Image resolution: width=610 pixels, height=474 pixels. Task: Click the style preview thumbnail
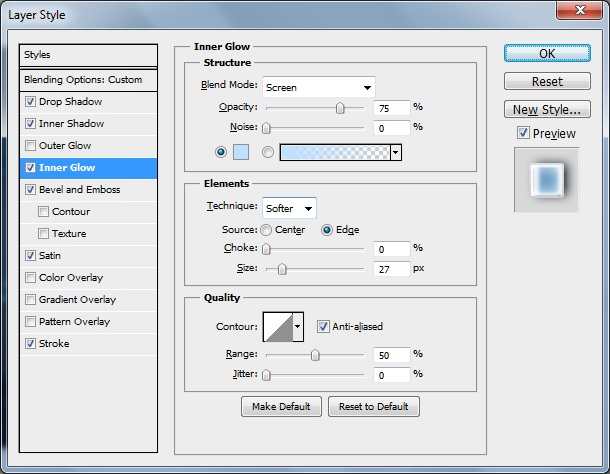546,180
